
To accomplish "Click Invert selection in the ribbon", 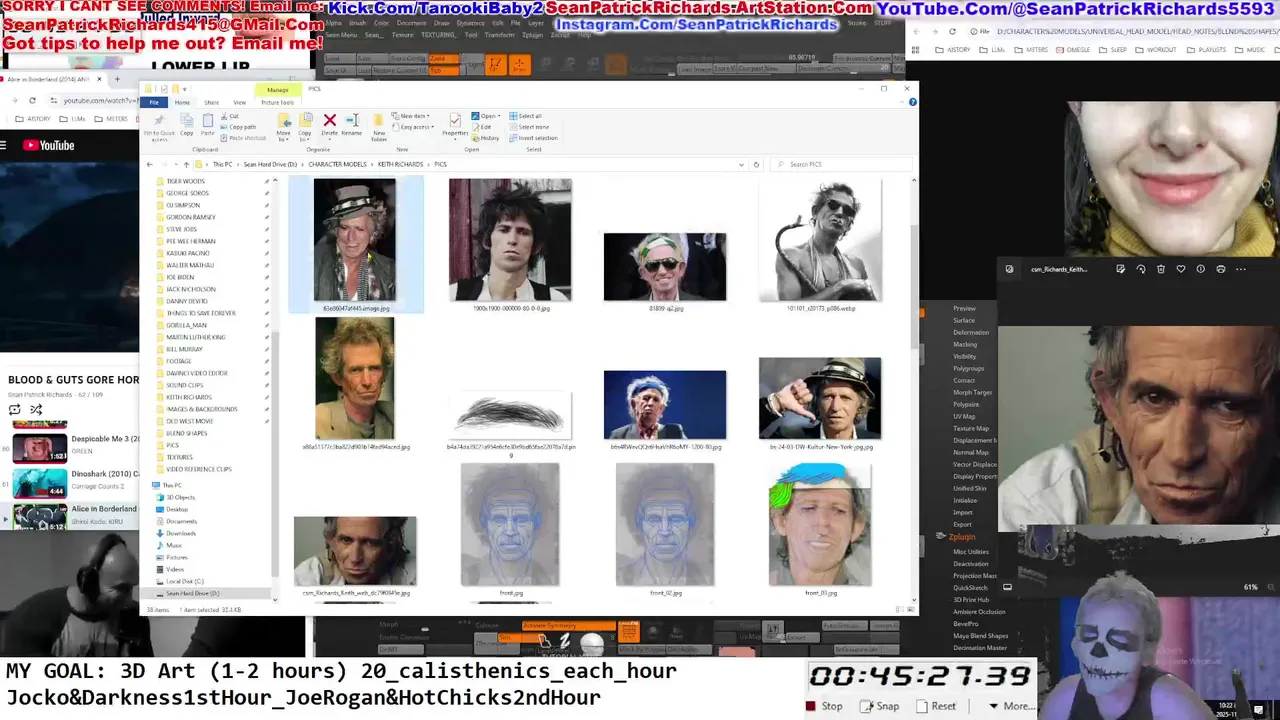I will (534, 138).
